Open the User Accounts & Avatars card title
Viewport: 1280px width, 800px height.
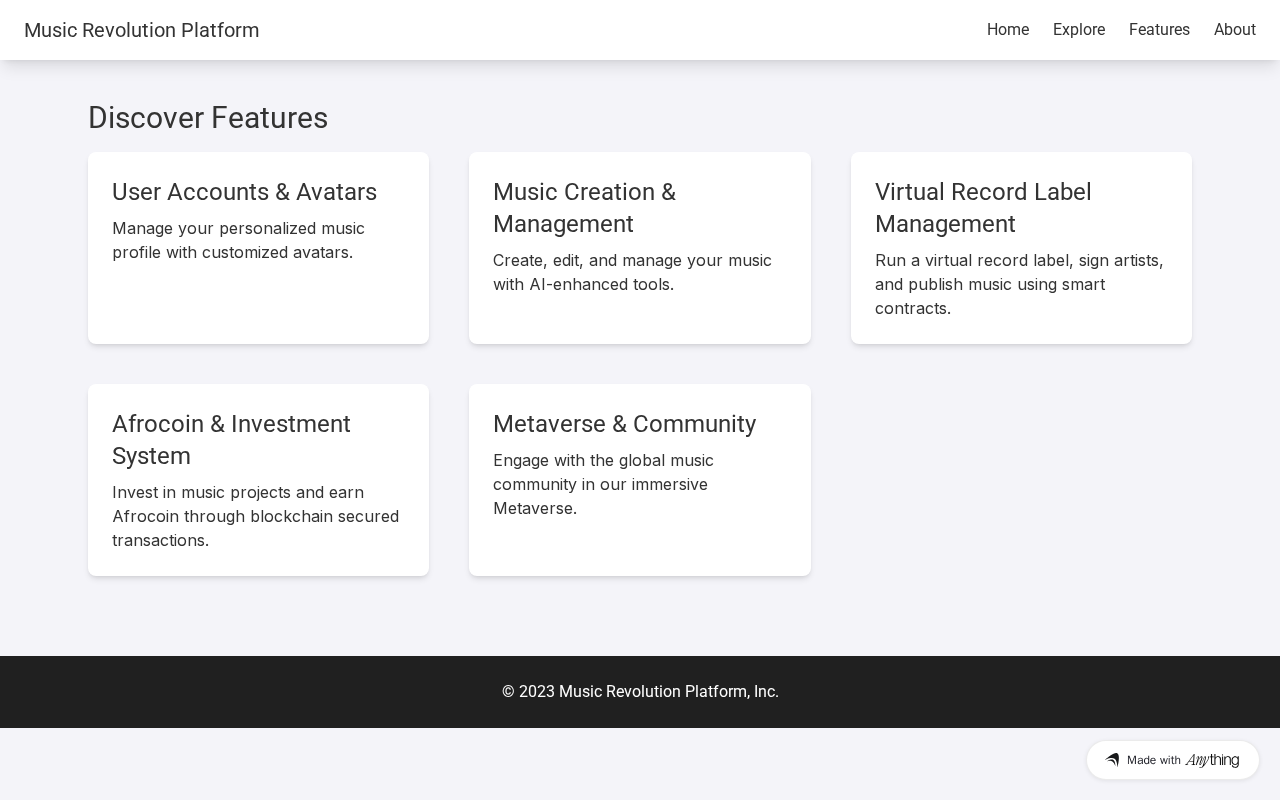(244, 192)
